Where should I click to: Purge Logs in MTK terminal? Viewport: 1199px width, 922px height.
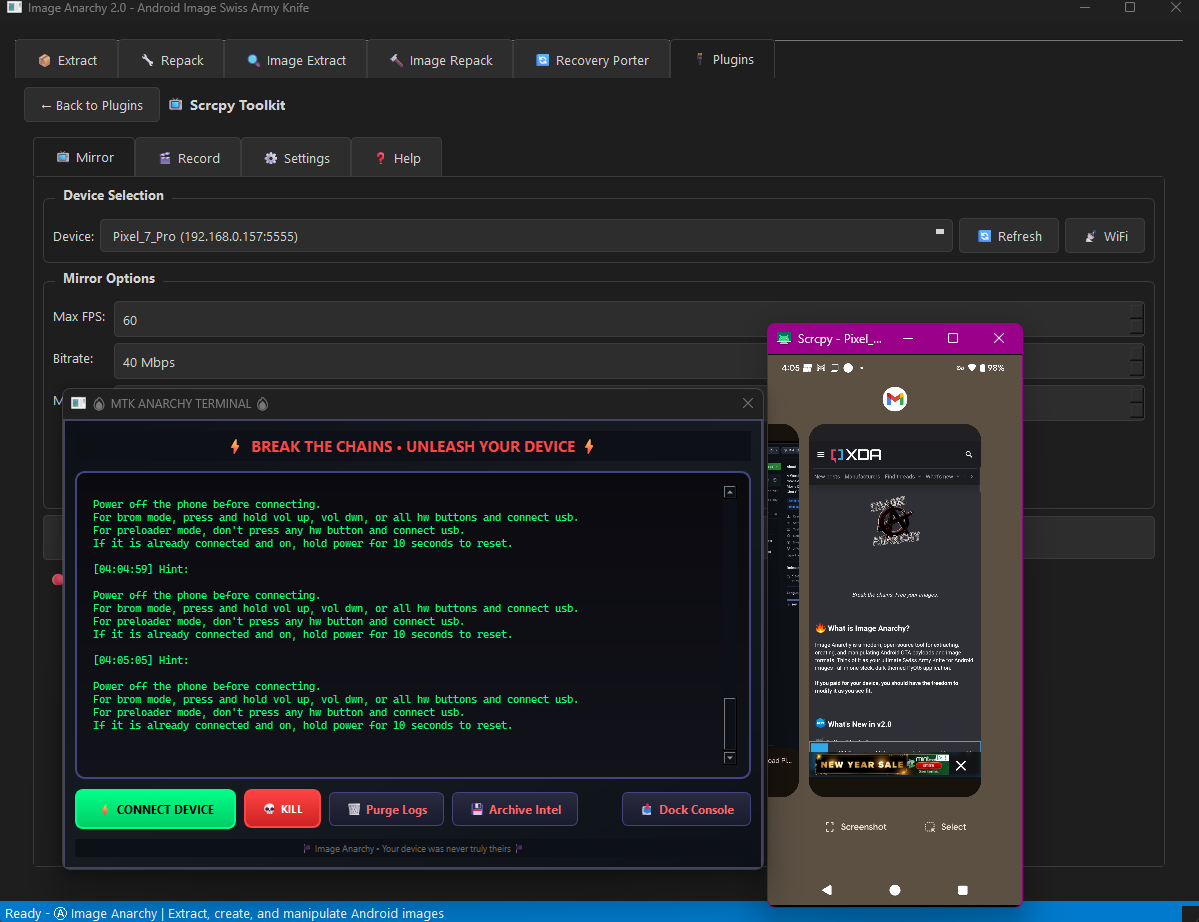[x=386, y=810]
